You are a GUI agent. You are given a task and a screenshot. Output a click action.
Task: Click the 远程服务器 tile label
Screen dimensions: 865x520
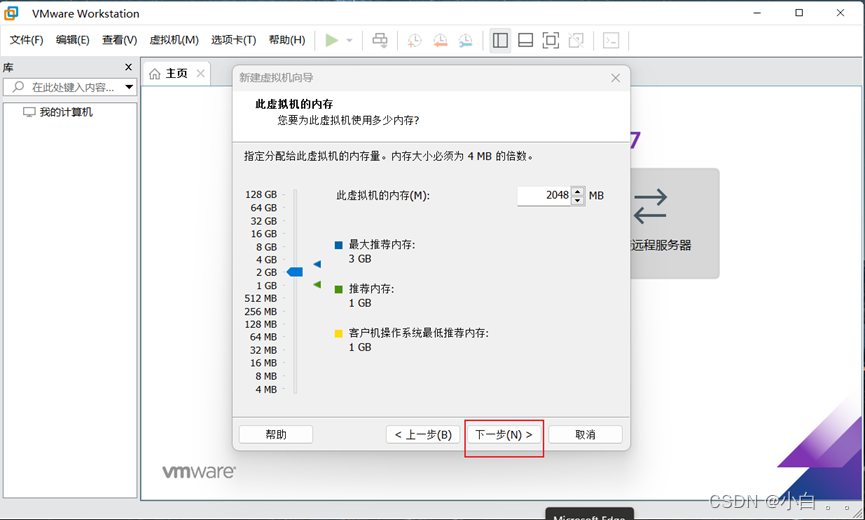tap(661, 245)
